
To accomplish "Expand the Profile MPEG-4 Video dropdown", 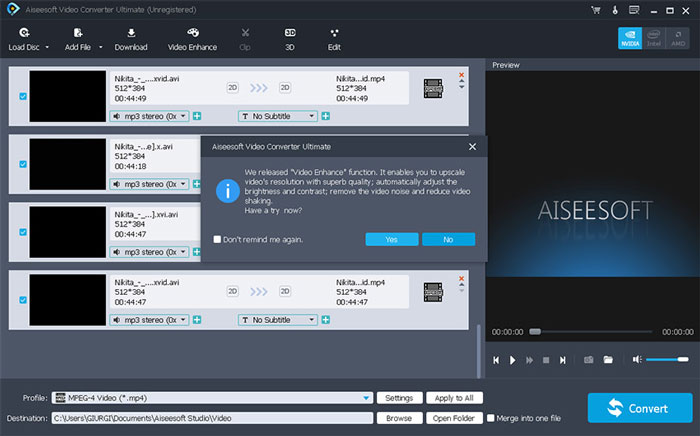I will pyautogui.click(x=366, y=398).
